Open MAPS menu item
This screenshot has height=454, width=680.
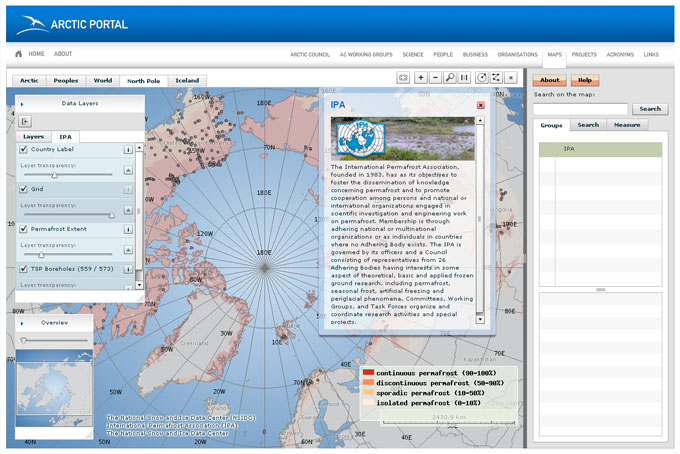click(554, 55)
